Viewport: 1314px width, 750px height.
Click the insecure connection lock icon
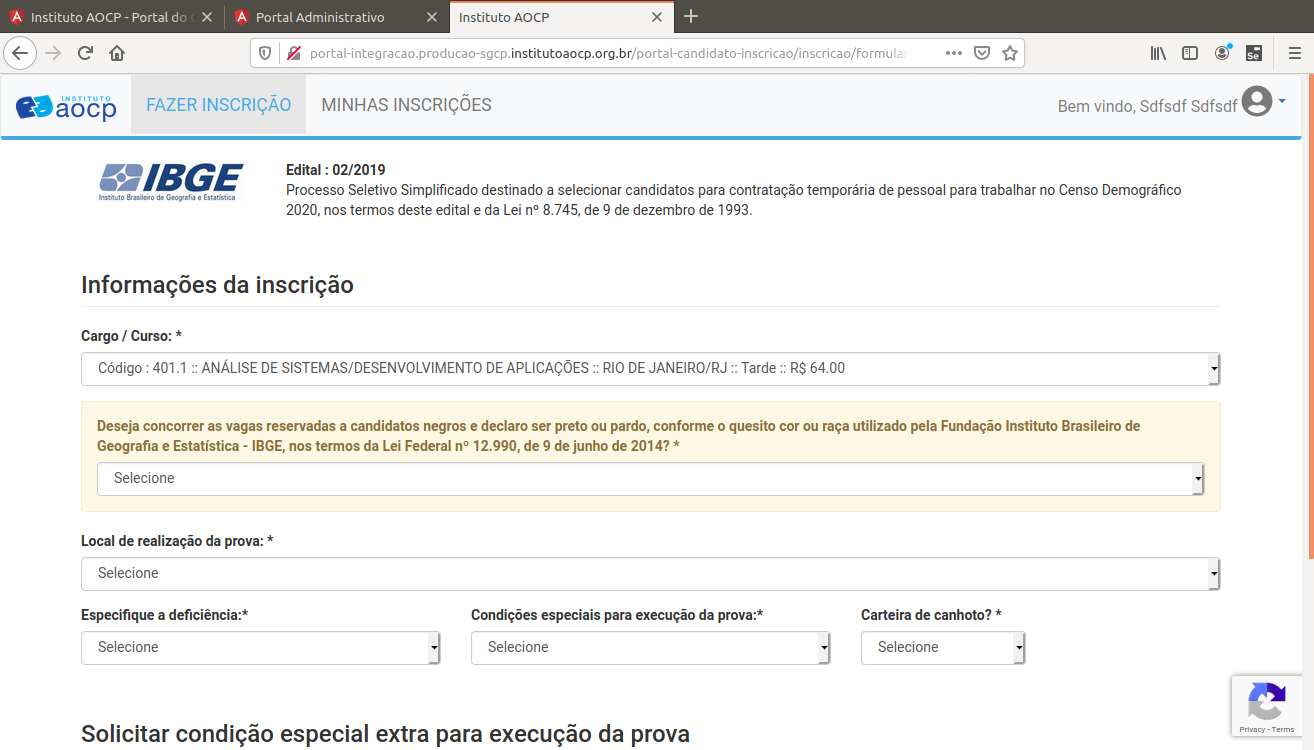[x=293, y=53]
